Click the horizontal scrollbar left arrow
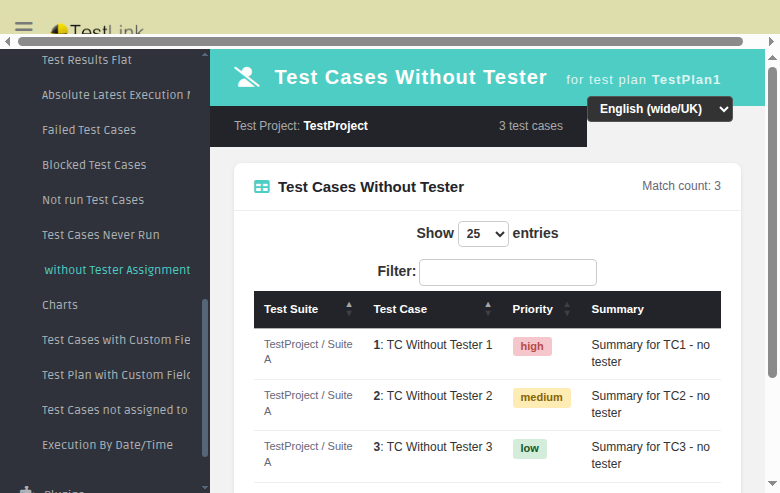780x493 pixels. tap(7, 41)
